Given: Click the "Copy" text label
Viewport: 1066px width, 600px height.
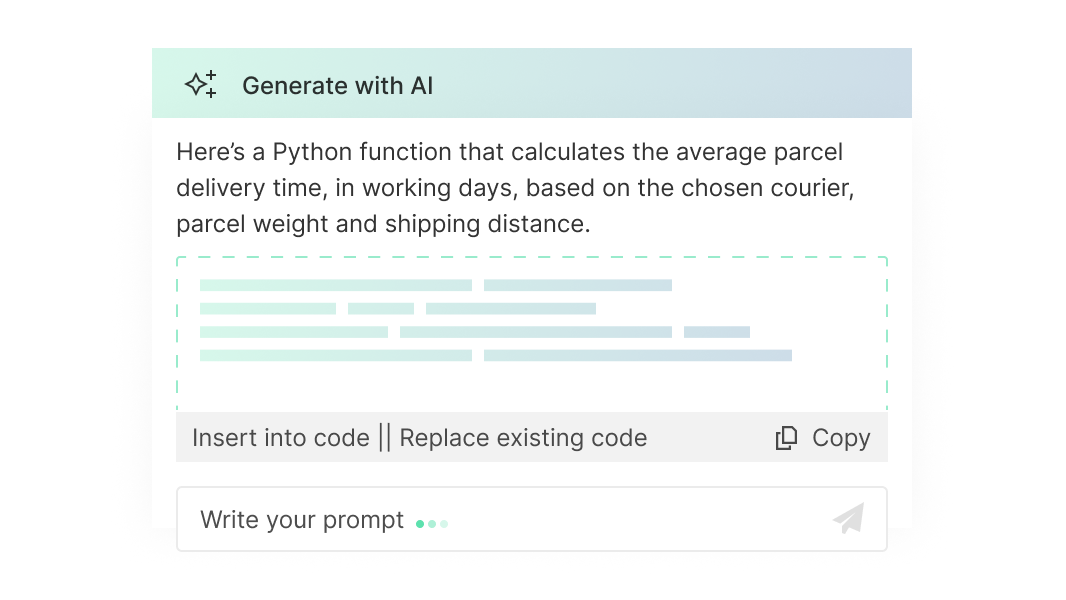Looking at the screenshot, I should [x=841, y=438].
